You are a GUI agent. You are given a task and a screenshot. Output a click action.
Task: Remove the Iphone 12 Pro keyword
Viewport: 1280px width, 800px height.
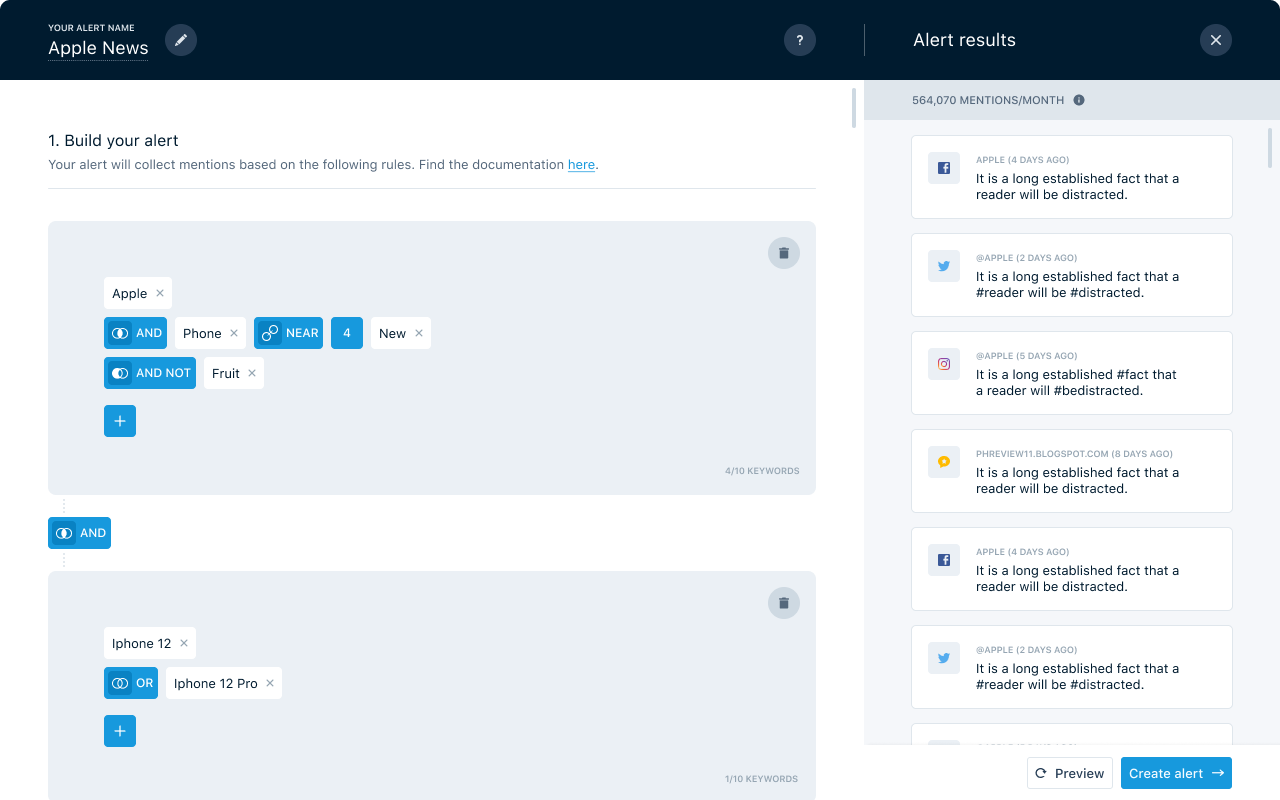click(270, 683)
